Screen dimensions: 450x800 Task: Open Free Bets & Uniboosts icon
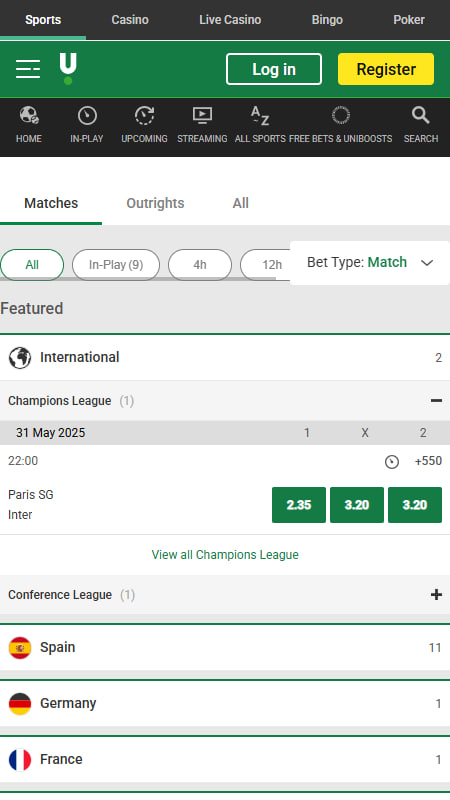pyautogui.click(x=340, y=115)
